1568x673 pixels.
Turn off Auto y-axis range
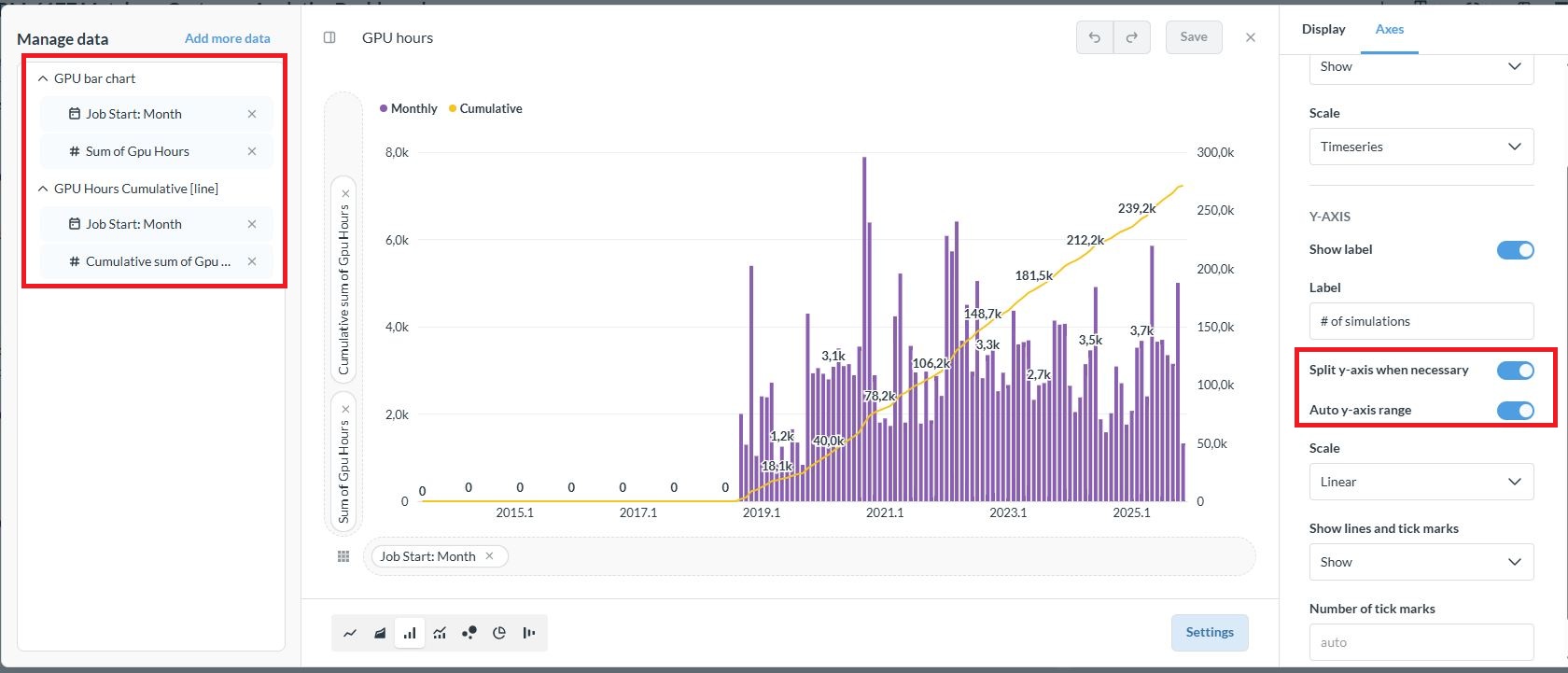click(x=1514, y=411)
